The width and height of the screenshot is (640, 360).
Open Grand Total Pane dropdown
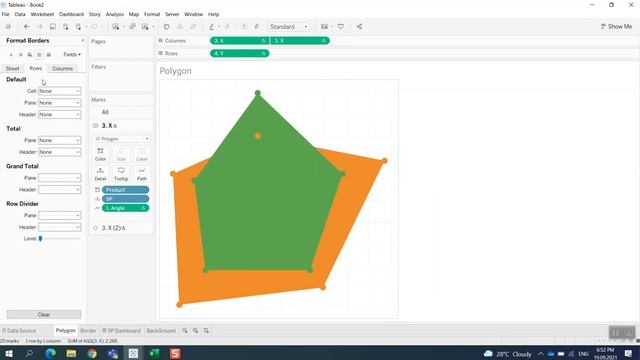pos(60,178)
